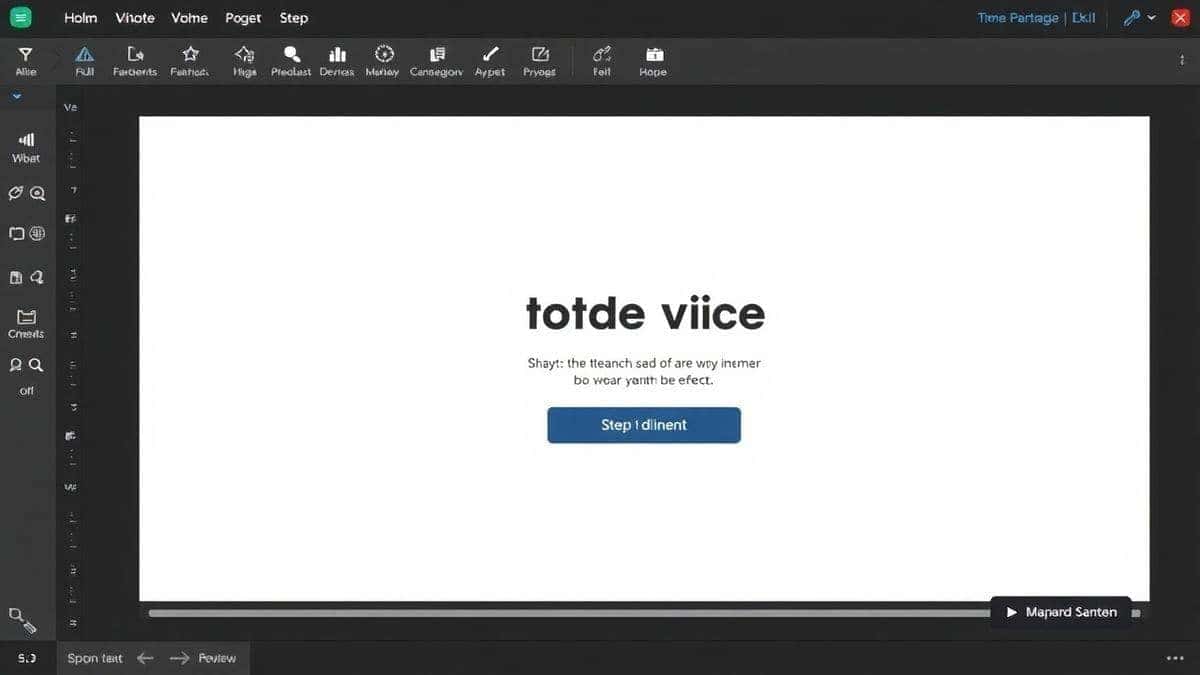
Task: Expand the wrench dropdown near Time Partage
Action: pos(1140,17)
